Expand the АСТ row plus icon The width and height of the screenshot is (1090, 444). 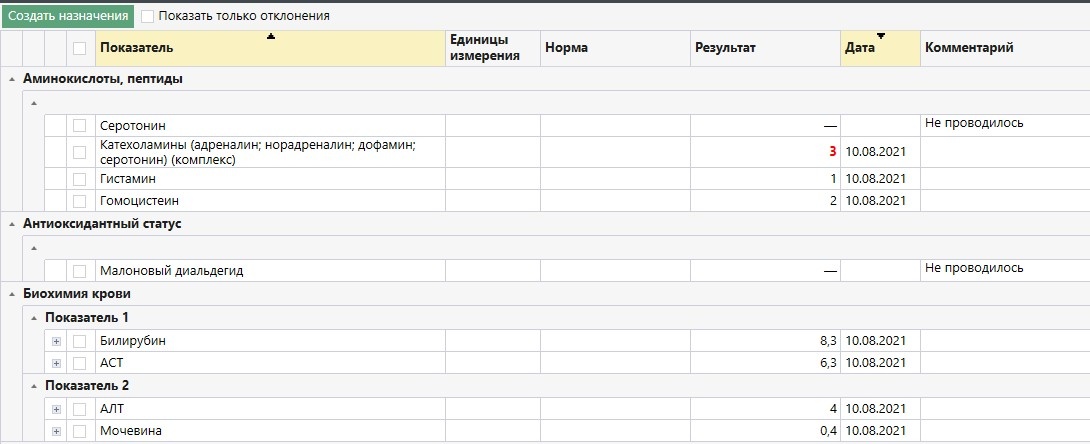coord(56,363)
